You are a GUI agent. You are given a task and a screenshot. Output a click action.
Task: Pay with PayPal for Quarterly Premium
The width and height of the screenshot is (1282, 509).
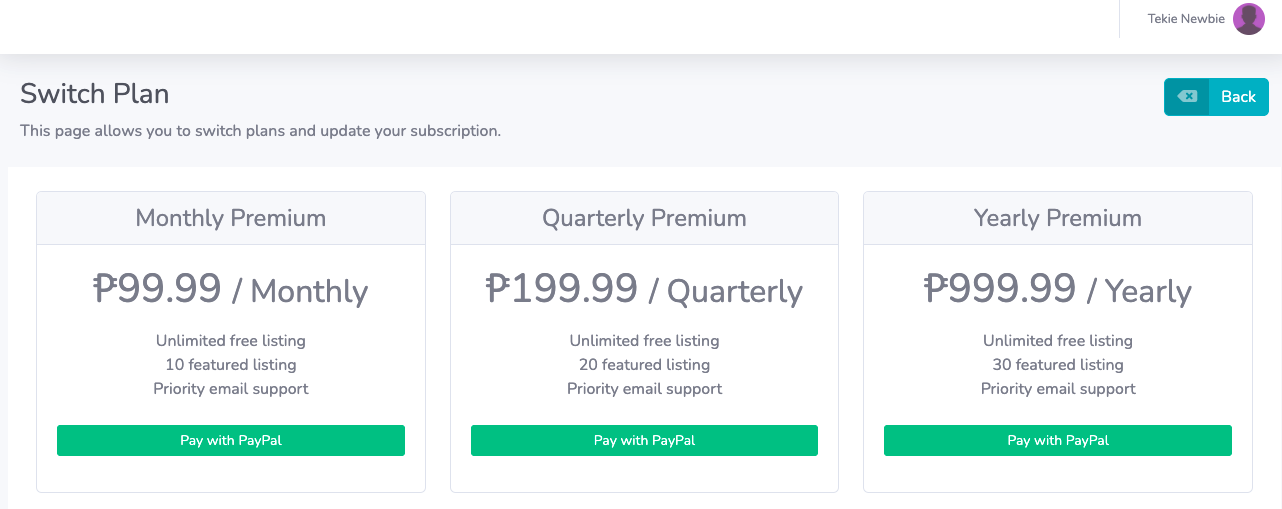(644, 440)
